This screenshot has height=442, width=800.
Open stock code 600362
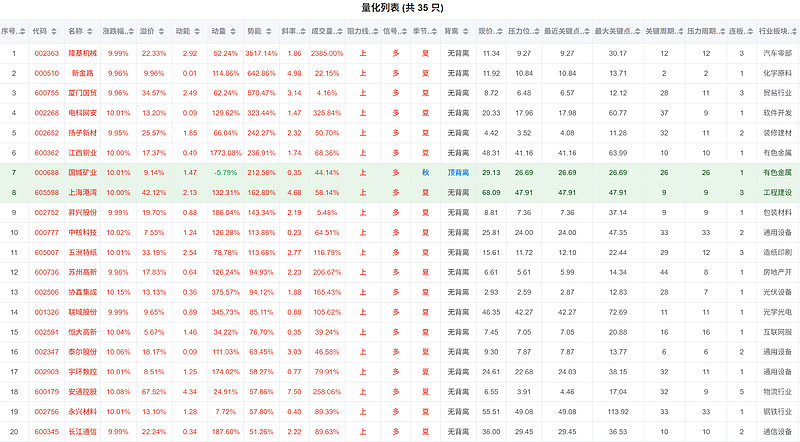[x=46, y=153]
